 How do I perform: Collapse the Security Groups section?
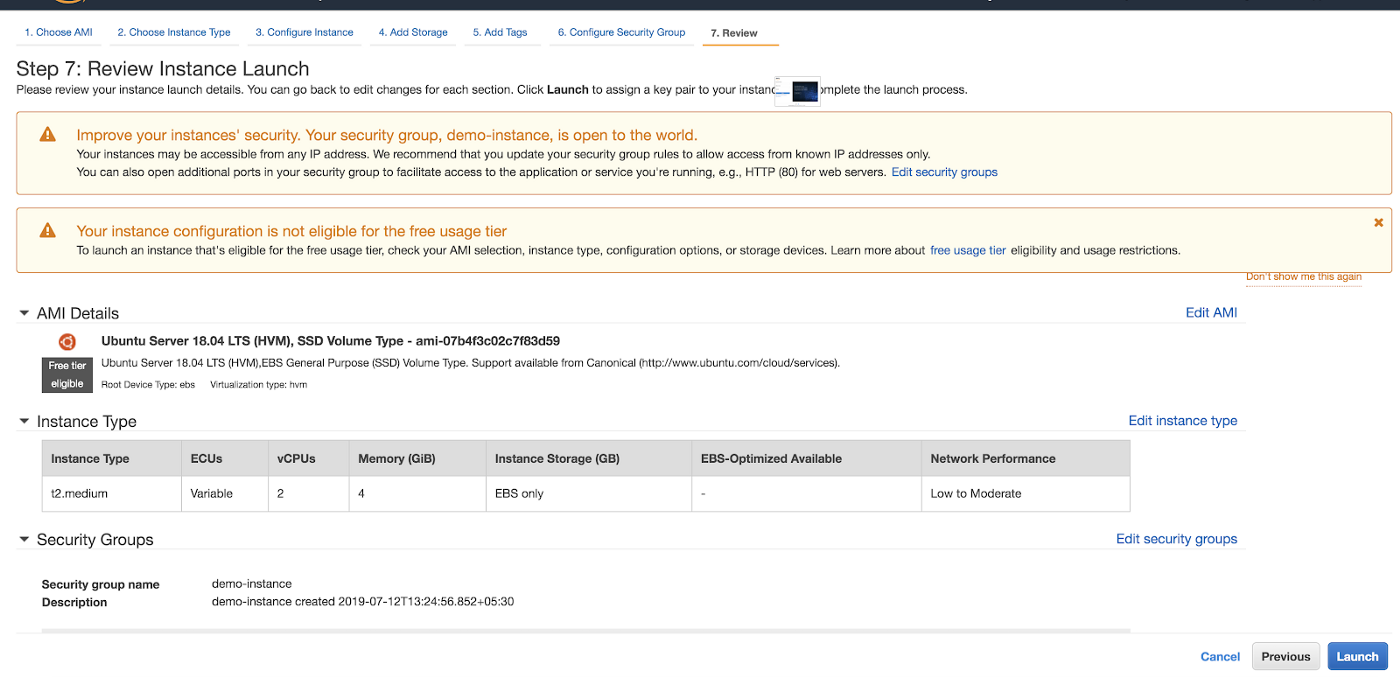click(x=24, y=539)
